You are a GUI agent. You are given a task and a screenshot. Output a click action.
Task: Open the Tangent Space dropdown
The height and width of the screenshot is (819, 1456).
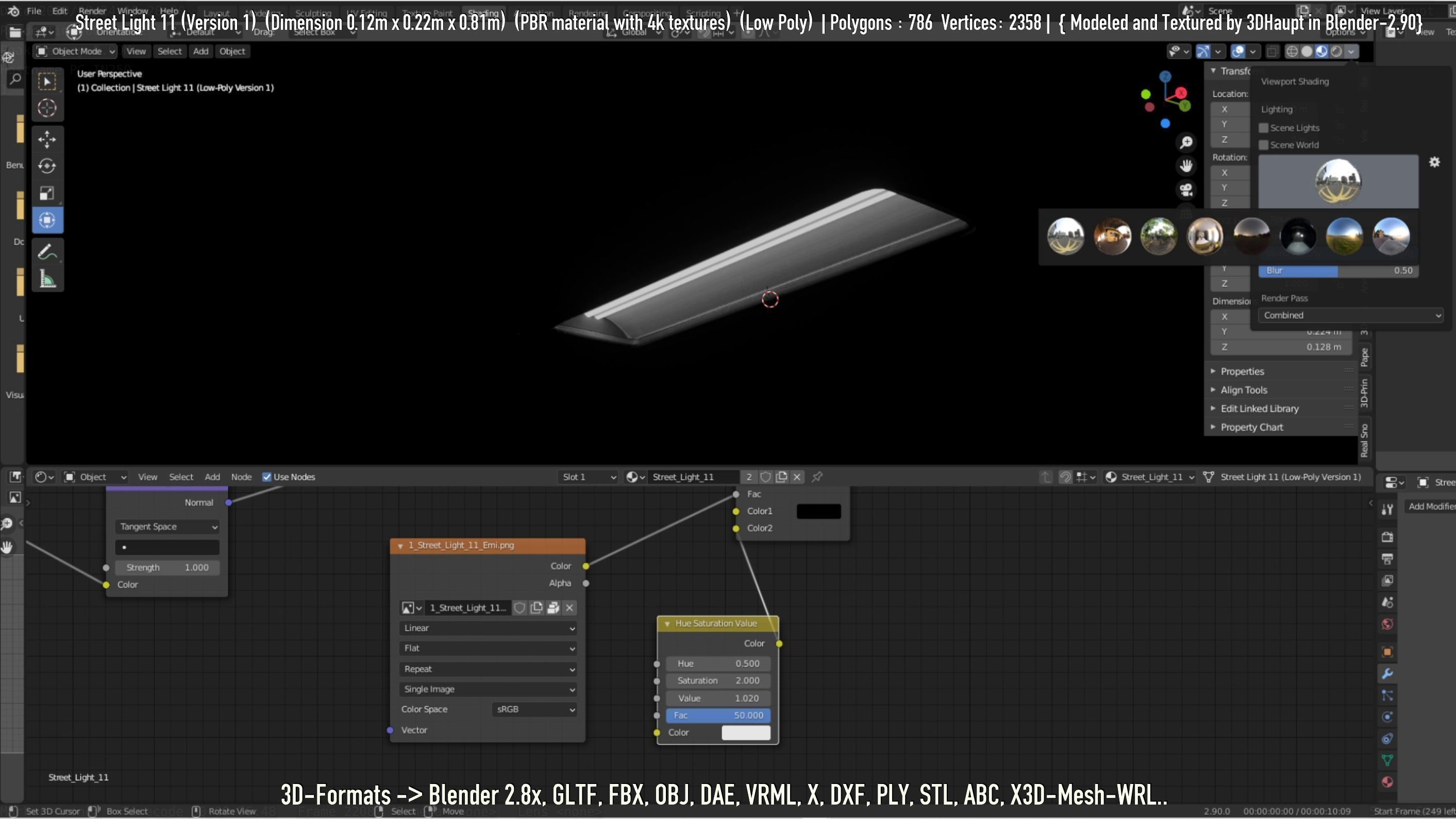[168, 526]
